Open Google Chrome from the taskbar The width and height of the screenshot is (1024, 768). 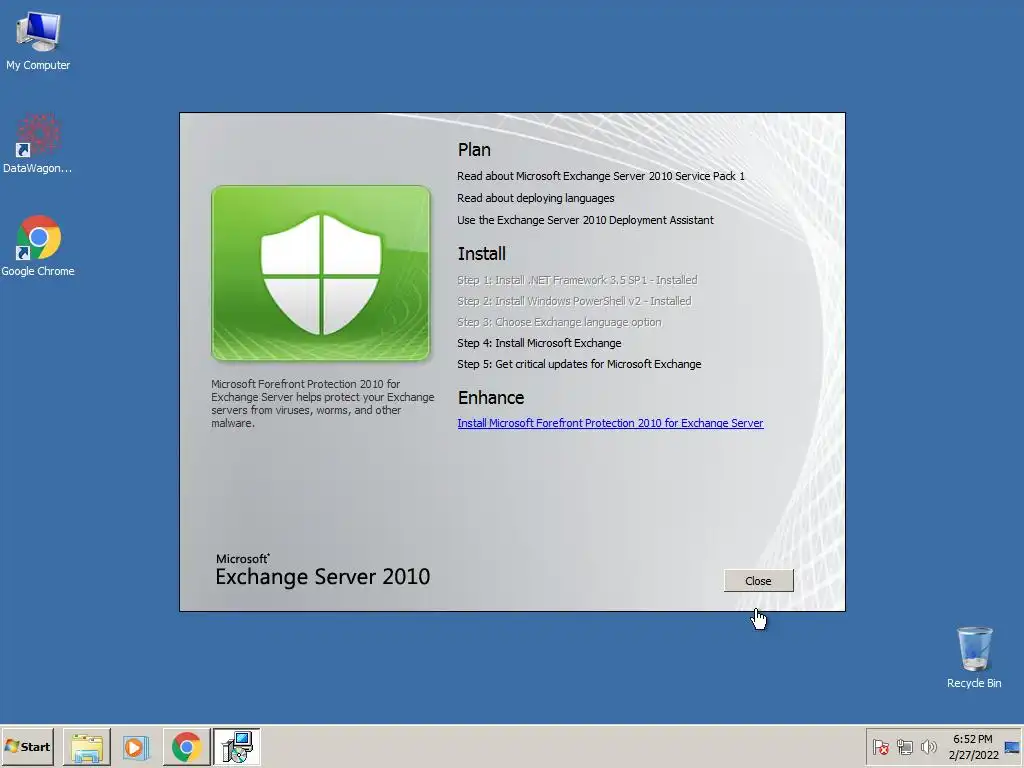[186, 746]
